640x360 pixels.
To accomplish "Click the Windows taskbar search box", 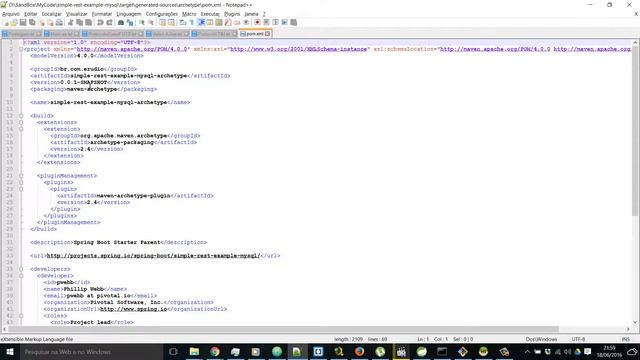I will tap(91, 352).
